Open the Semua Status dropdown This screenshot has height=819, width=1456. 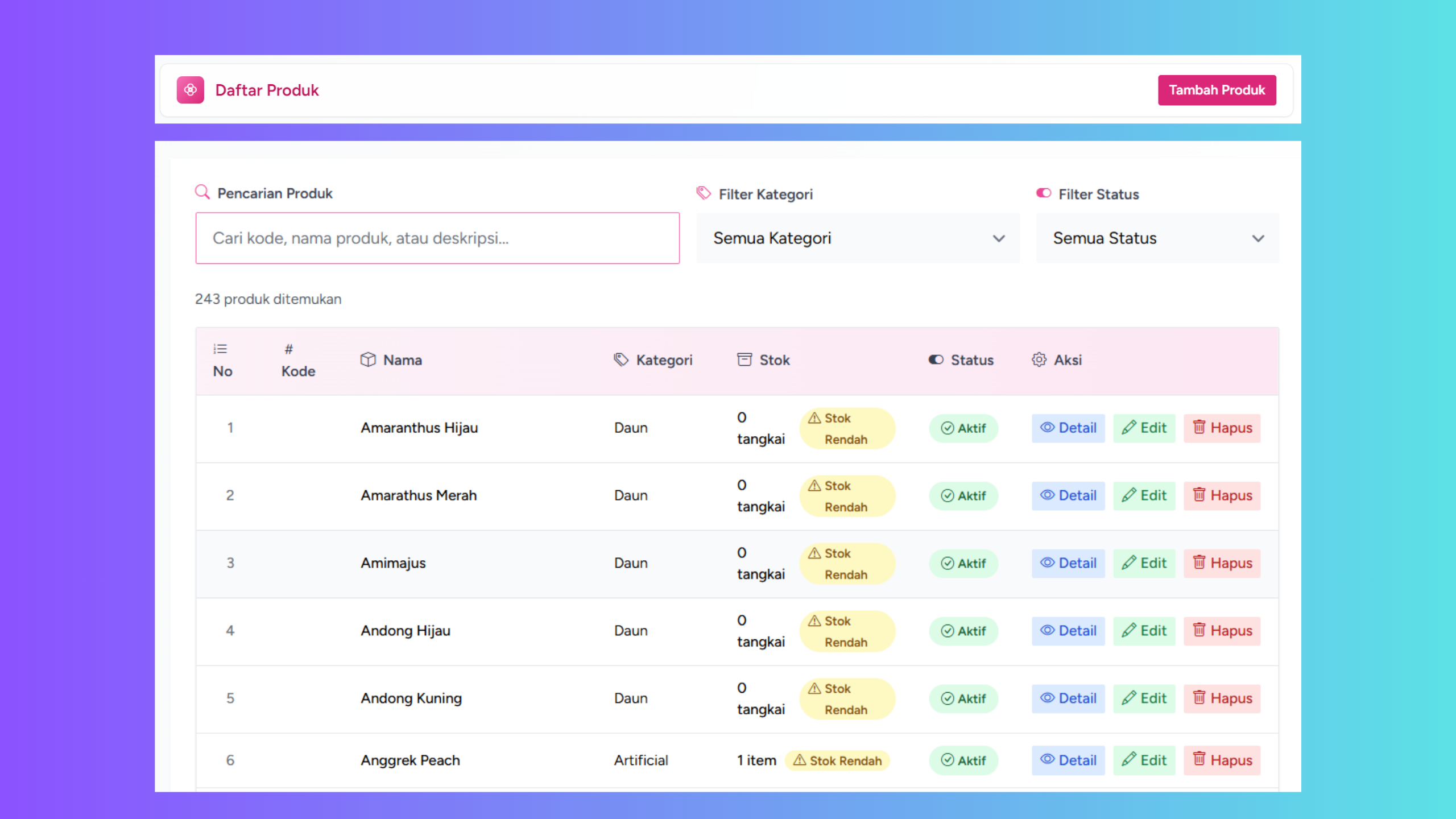click(1157, 238)
